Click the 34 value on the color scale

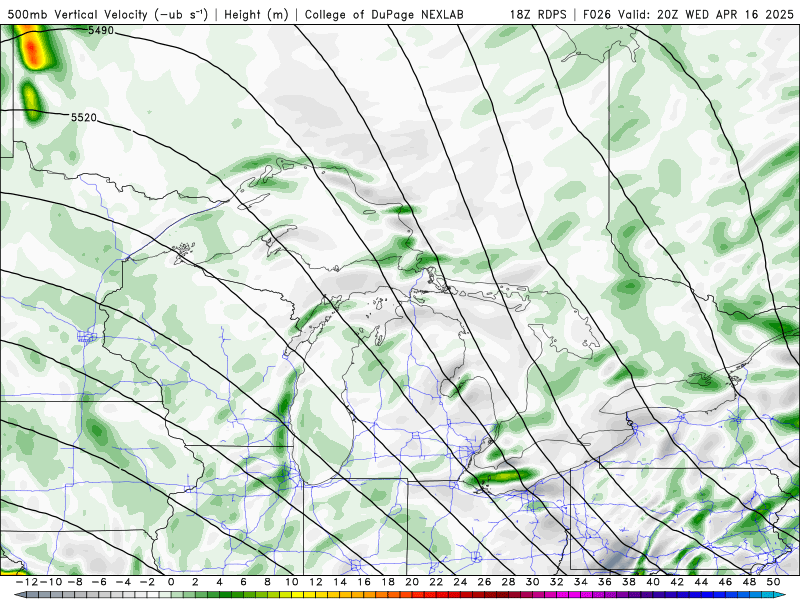[581, 582]
